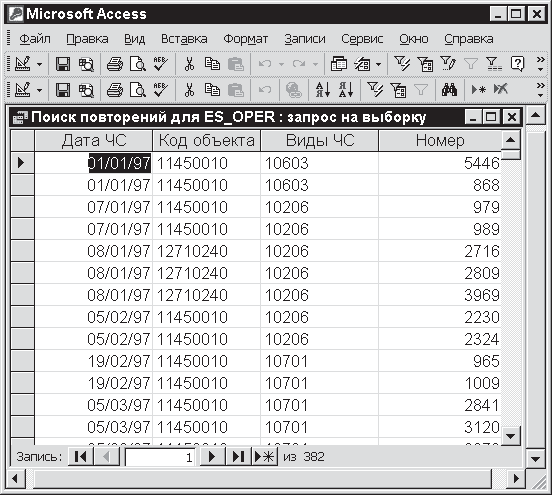Go to the last record button
This screenshot has width=552, height=495.
click(x=238, y=457)
